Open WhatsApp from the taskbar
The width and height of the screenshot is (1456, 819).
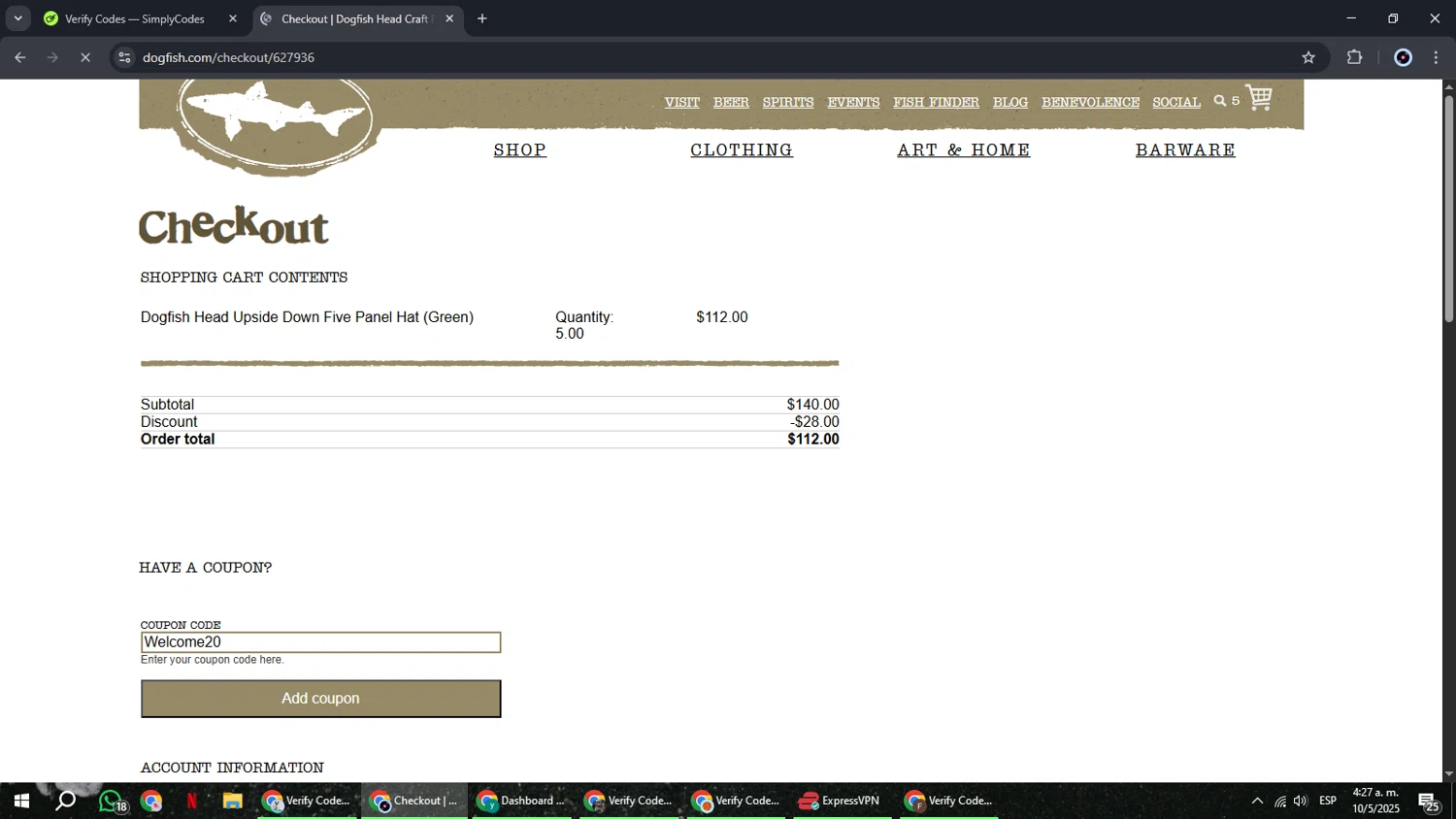point(112,802)
